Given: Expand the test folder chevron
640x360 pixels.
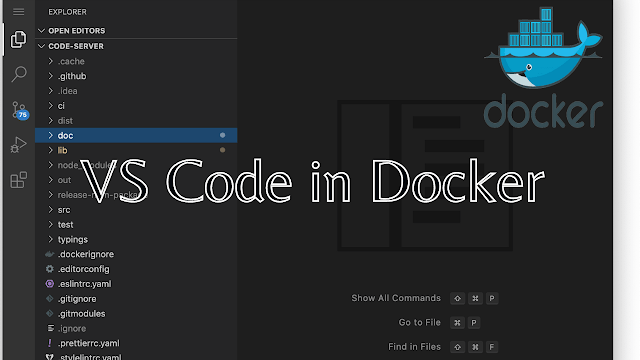Looking at the screenshot, I should (x=51, y=224).
